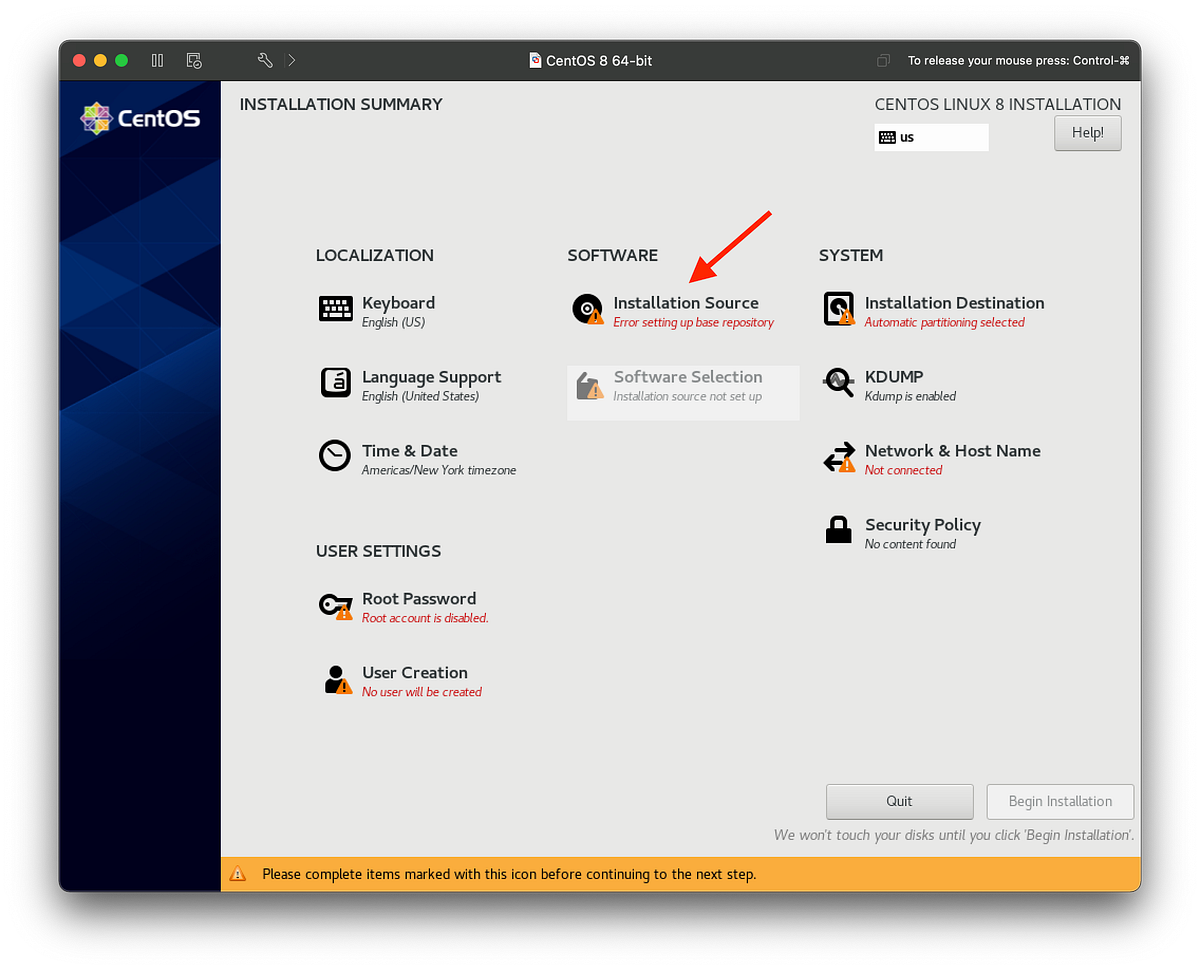Open the Network & Host Name connection icon
The height and width of the screenshot is (970, 1200).
(x=838, y=456)
